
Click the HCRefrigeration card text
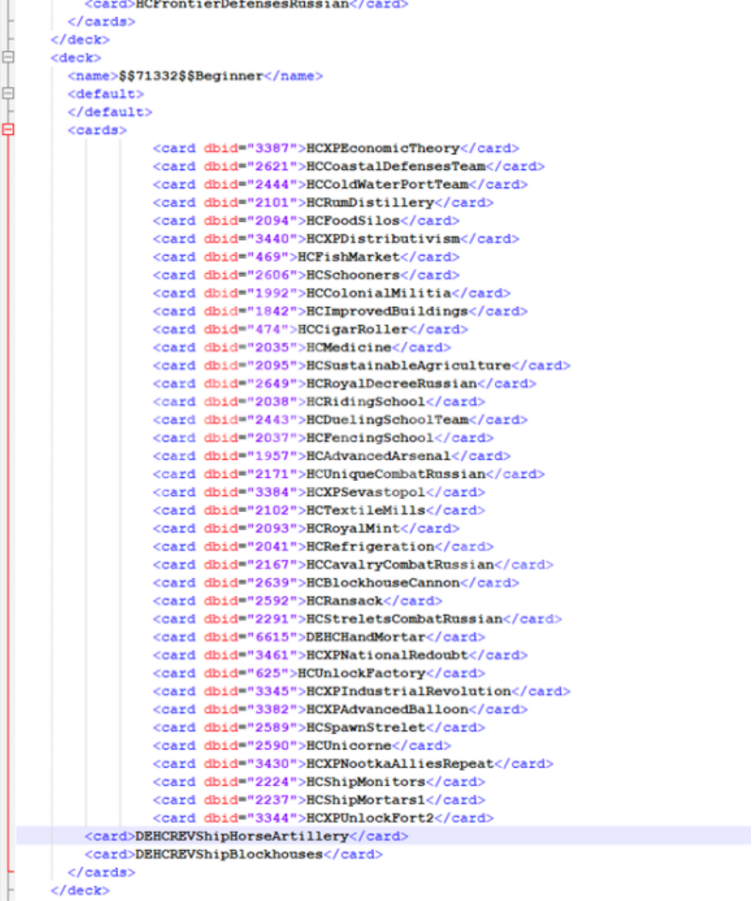370,546
